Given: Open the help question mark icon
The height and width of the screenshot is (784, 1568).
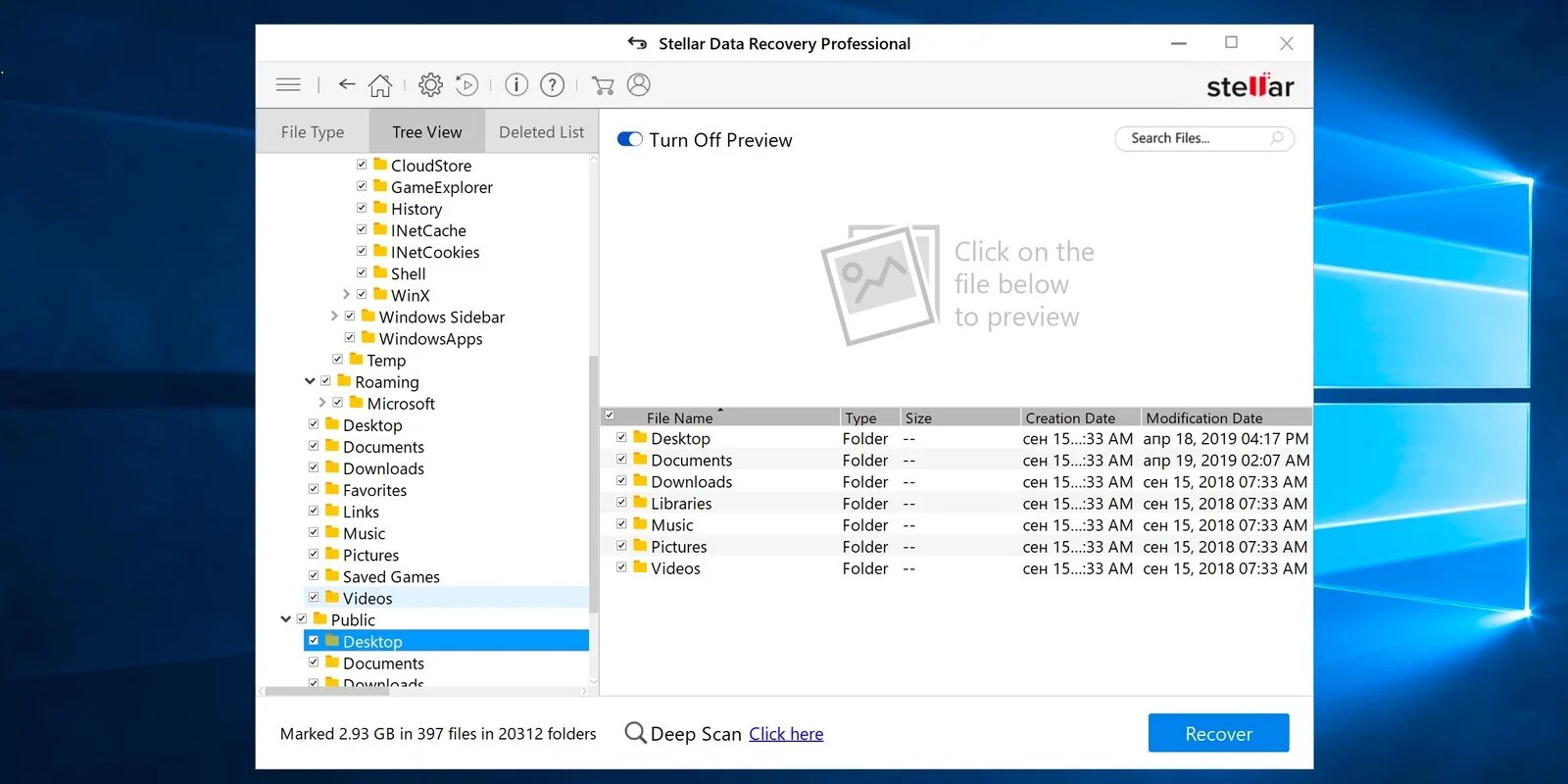Looking at the screenshot, I should (553, 85).
